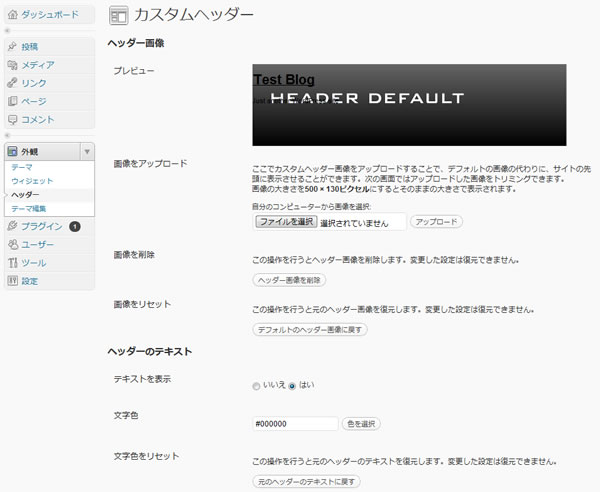The image size is (600, 492).
Task: Open the メディア menu
Action: click(x=38, y=65)
